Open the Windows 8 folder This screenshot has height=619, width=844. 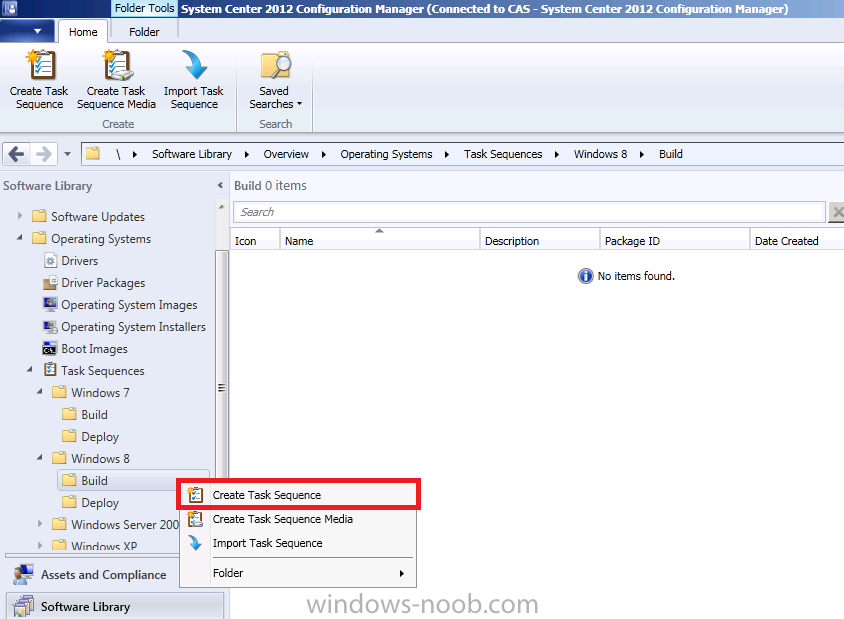point(100,459)
